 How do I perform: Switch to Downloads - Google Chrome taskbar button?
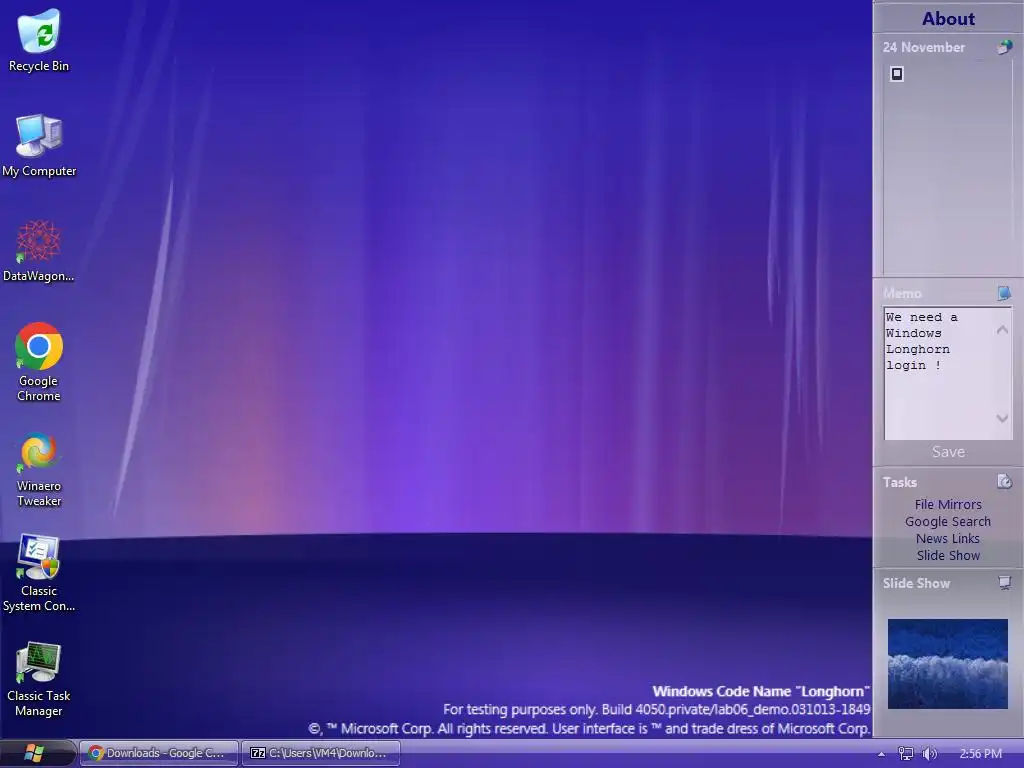click(159, 753)
